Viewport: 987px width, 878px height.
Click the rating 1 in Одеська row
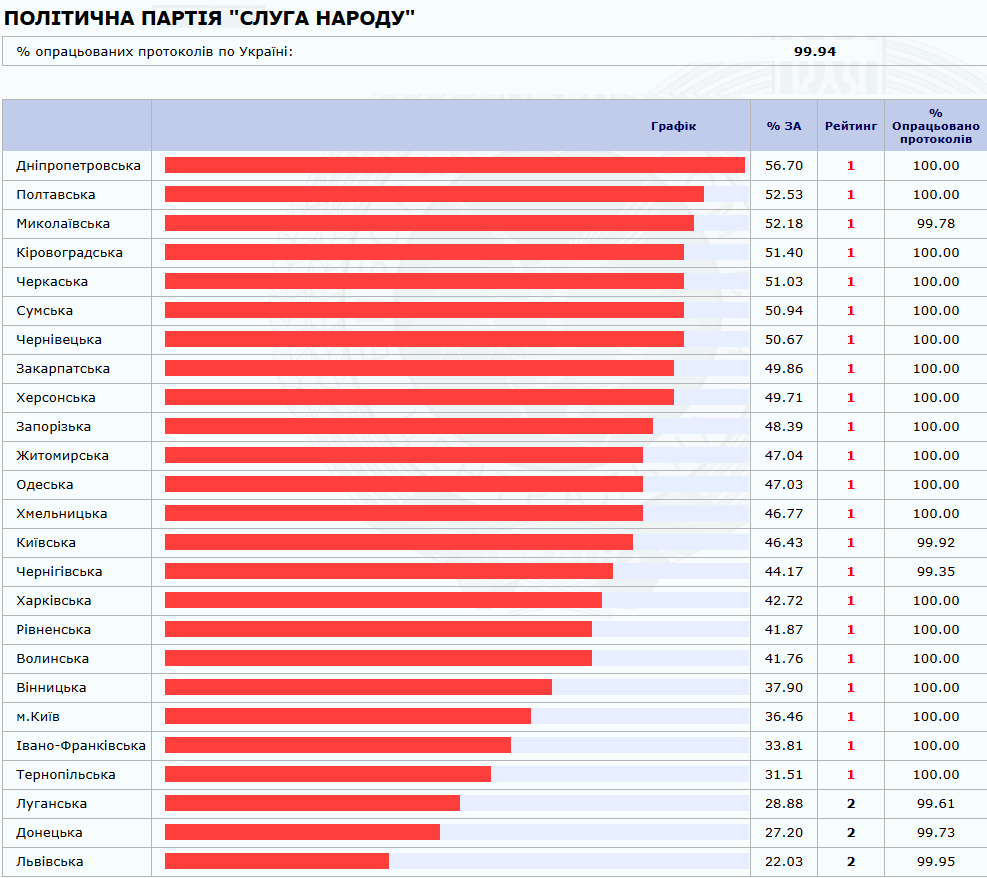pos(851,484)
